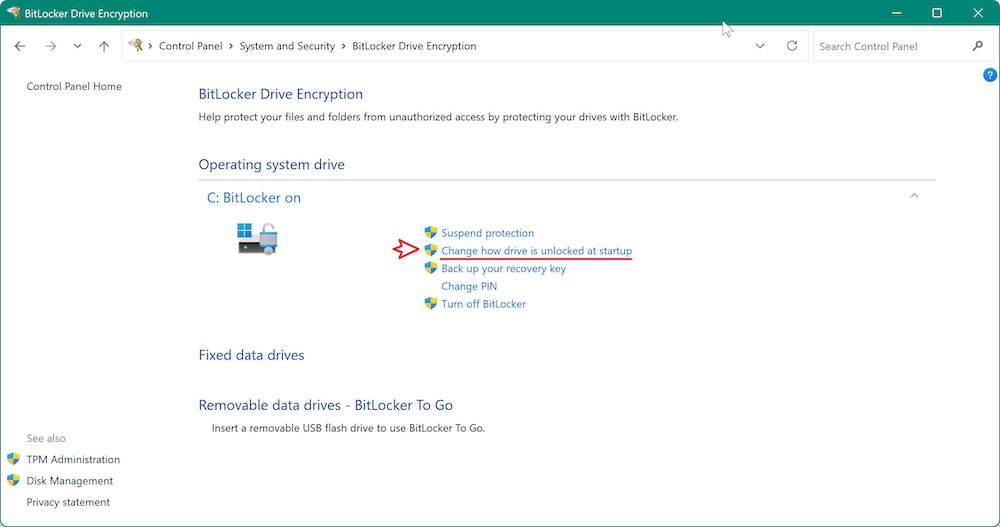Select BitLocker Drive Encryption breadcrumb
Image resolution: width=1000 pixels, height=527 pixels.
pyautogui.click(x=414, y=46)
